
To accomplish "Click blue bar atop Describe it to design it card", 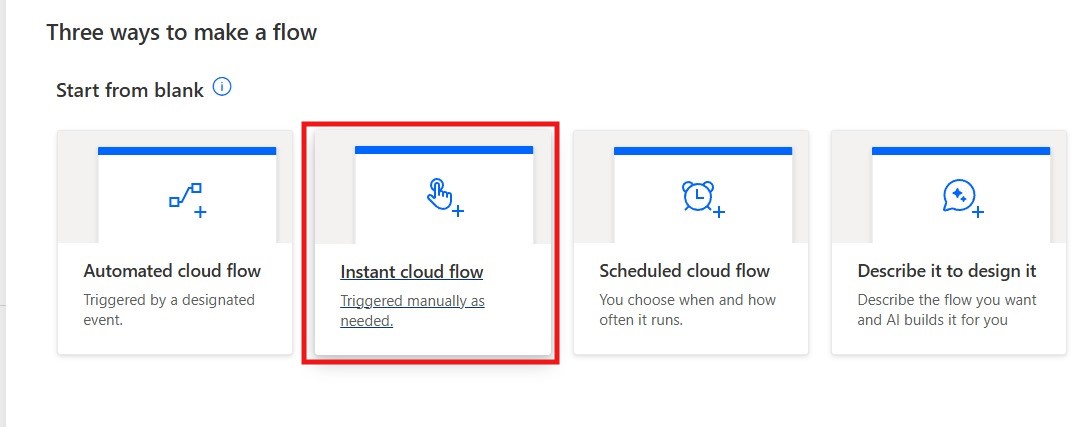I will tap(961, 151).
